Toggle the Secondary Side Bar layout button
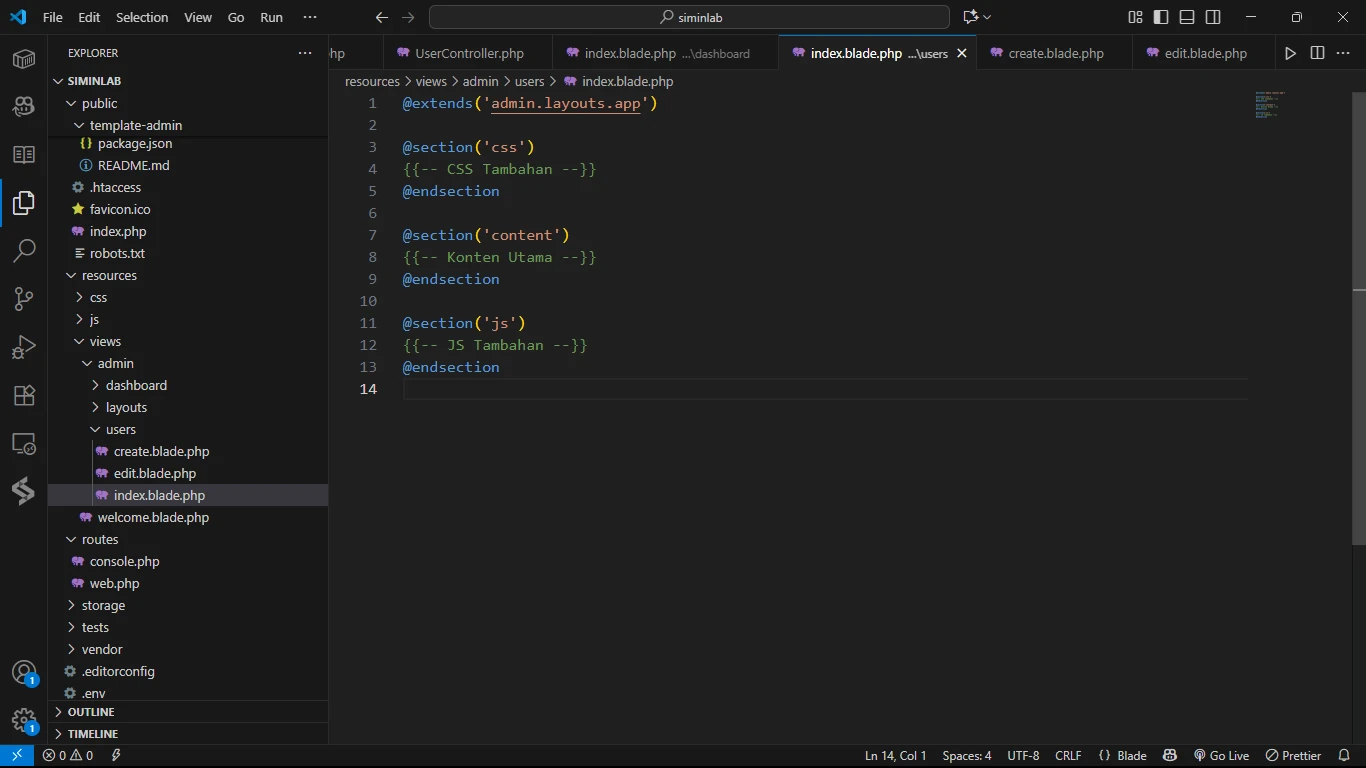This screenshot has height=768, width=1366. click(1213, 17)
